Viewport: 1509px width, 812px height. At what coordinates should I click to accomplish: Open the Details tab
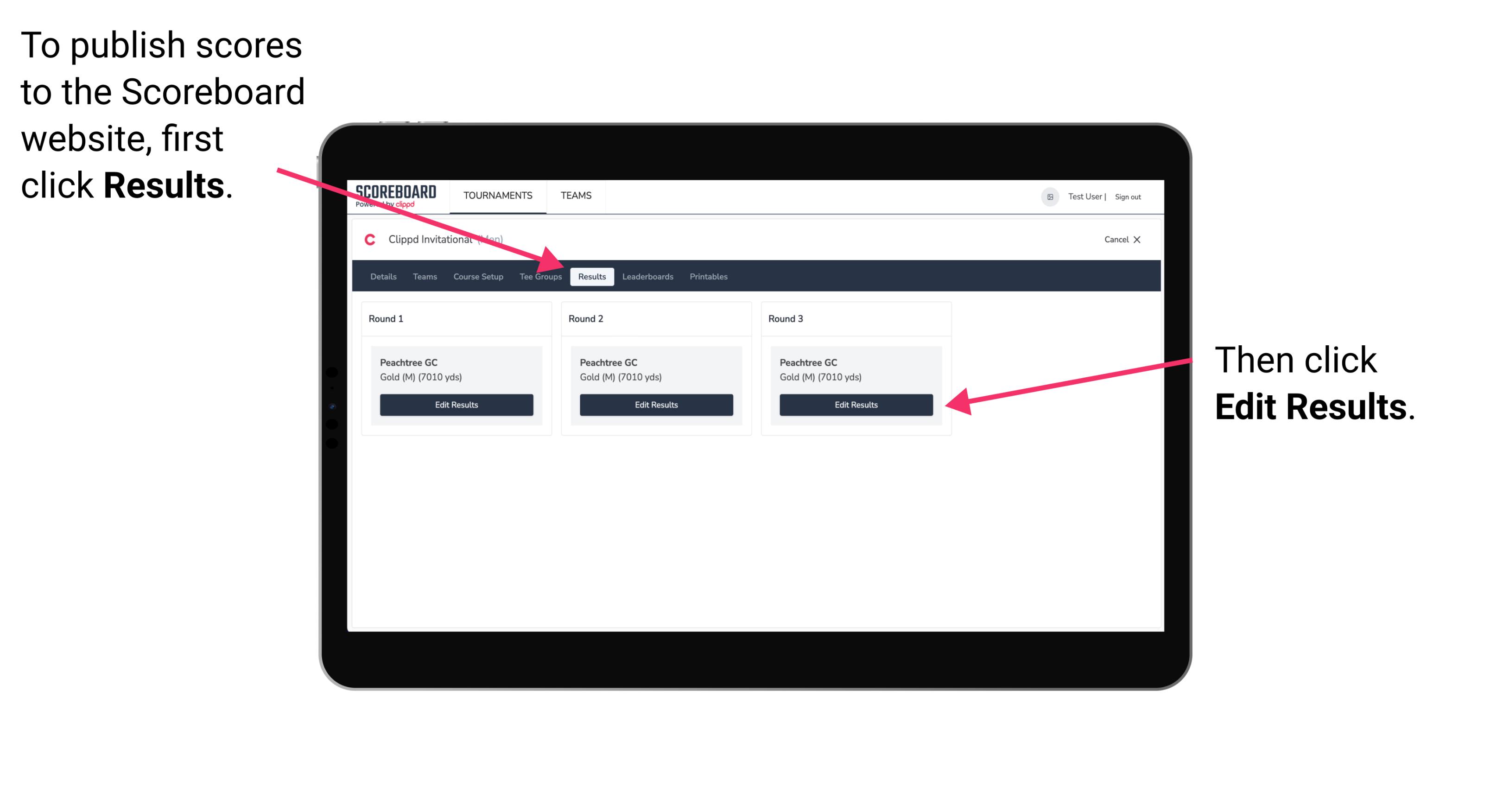click(383, 277)
